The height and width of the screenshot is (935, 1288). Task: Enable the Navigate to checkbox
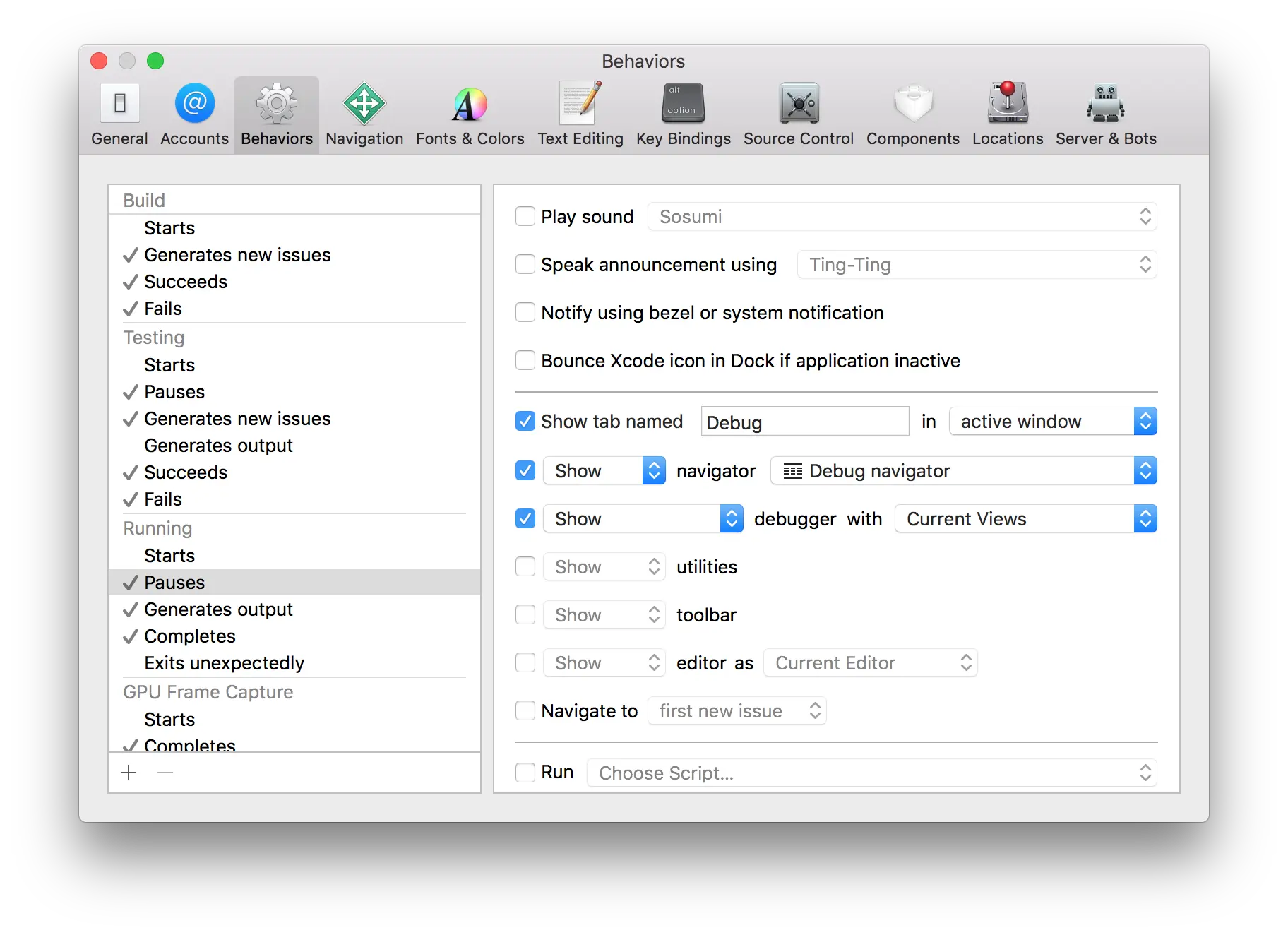pos(525,710)
